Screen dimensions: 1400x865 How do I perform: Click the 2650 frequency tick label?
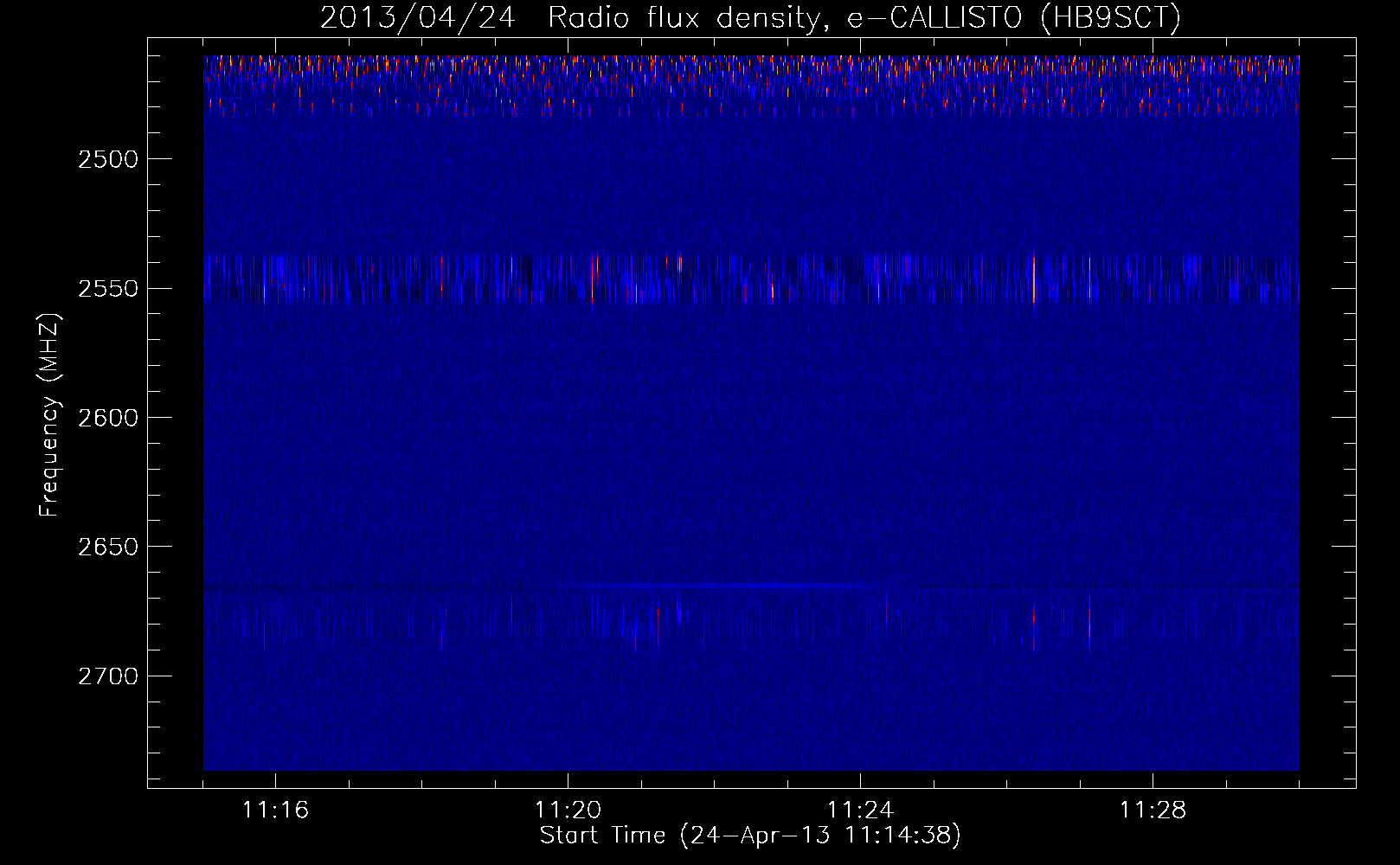click(x=108, y=547)
